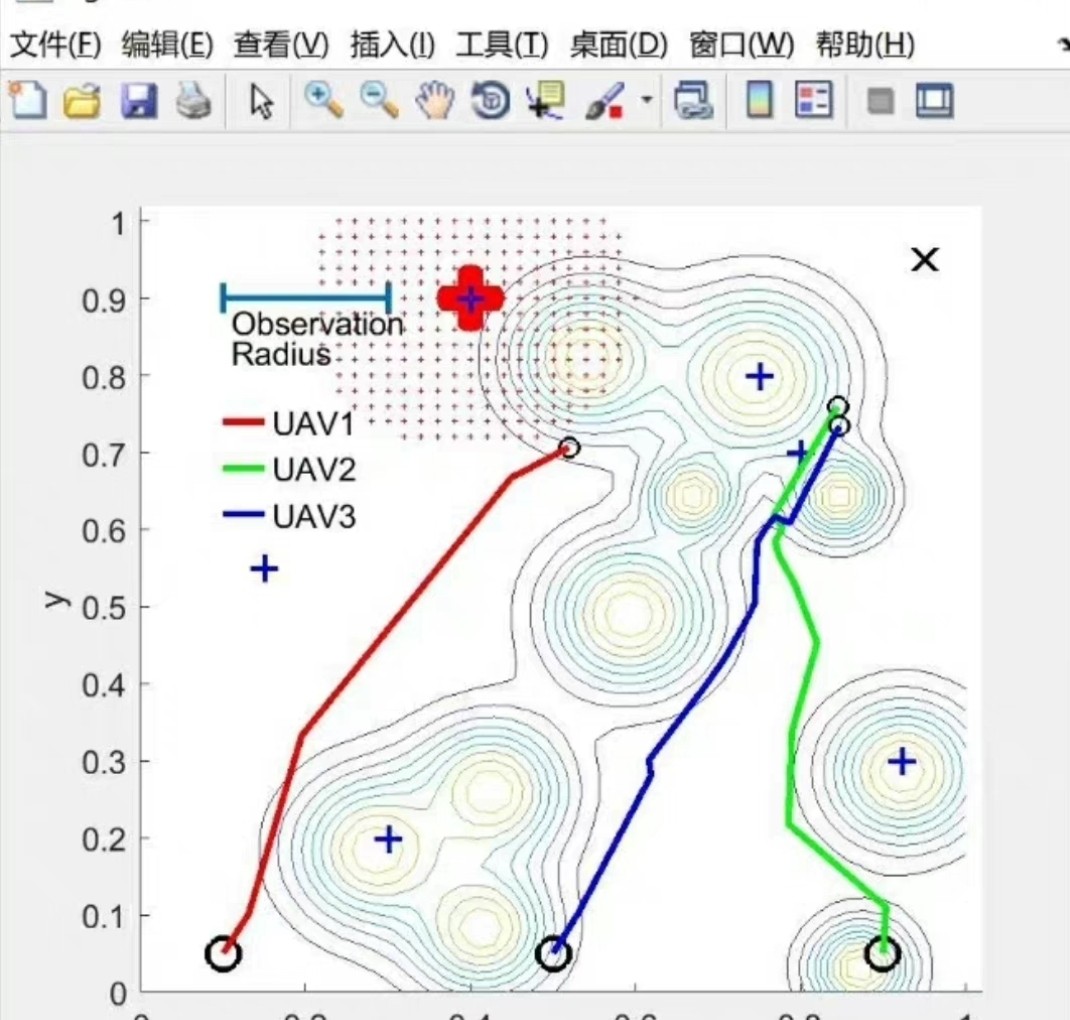Open a file using the folder icon

(82, 102)
